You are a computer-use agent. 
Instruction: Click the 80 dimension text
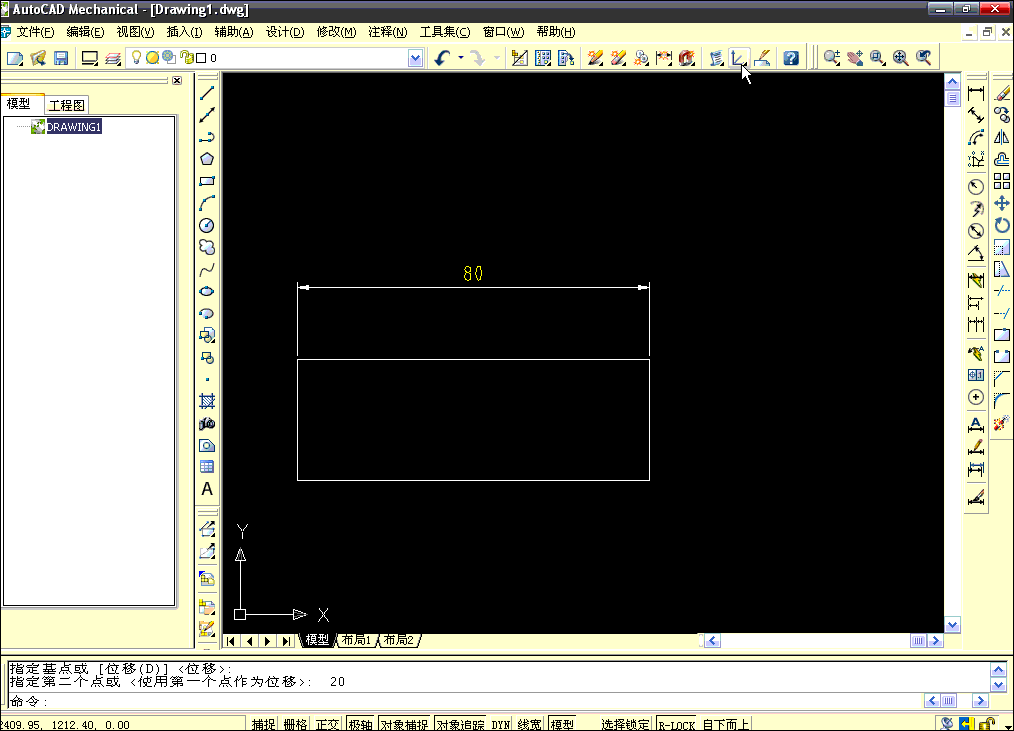(x=473, y=274)
